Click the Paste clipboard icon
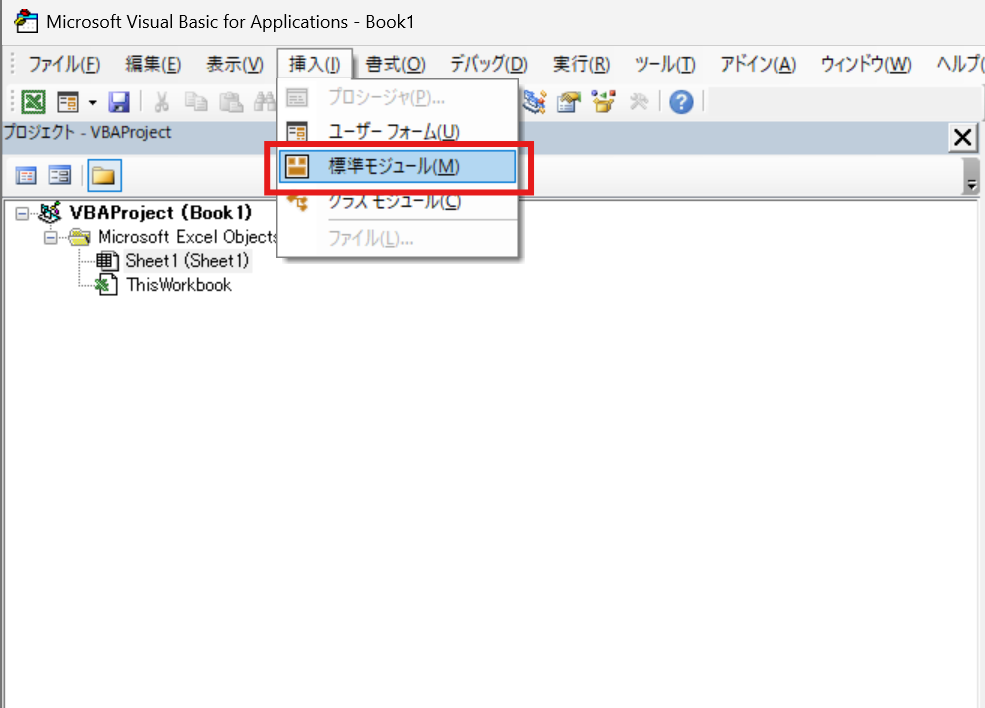This screenshot has width=985, height=708. click(x=231, y=101)
